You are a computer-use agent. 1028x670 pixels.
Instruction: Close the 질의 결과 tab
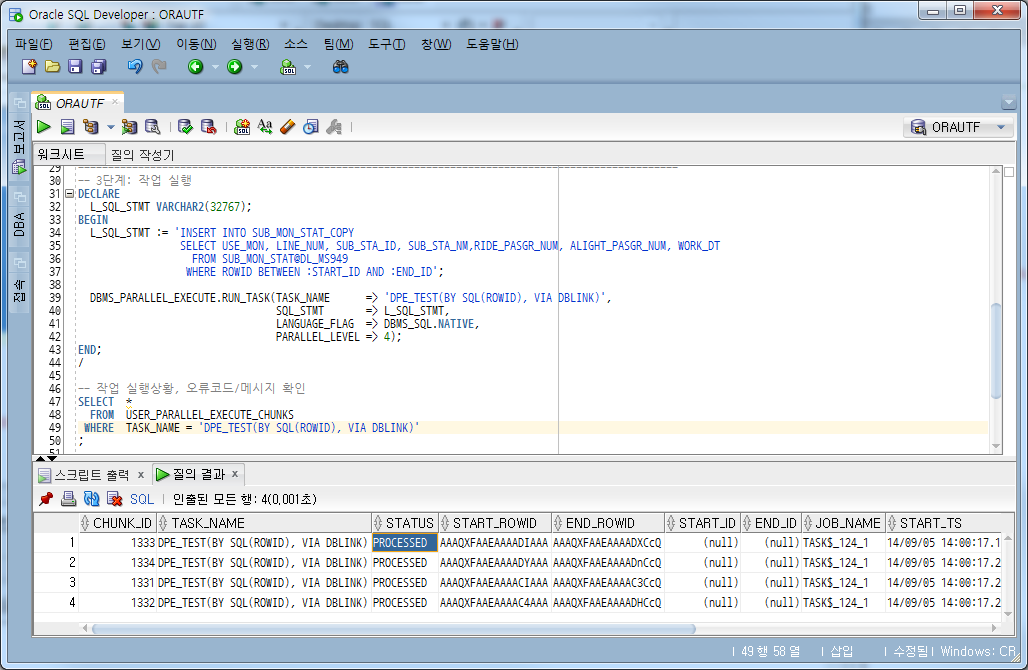click(235, 473)
